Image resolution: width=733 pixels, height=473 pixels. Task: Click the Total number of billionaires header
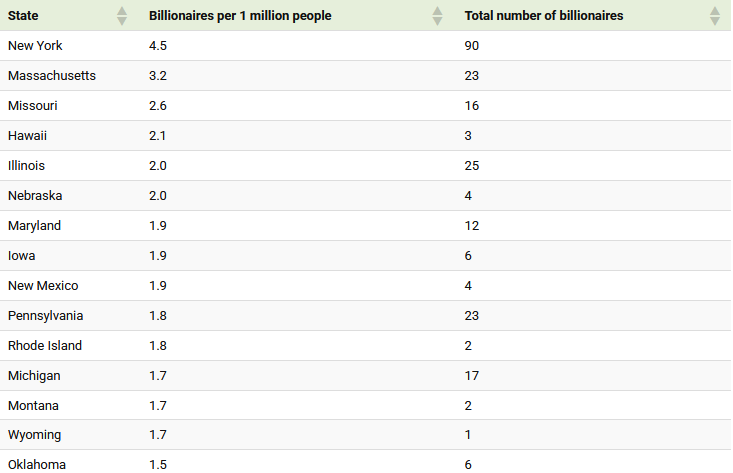(x=544, y=16)
